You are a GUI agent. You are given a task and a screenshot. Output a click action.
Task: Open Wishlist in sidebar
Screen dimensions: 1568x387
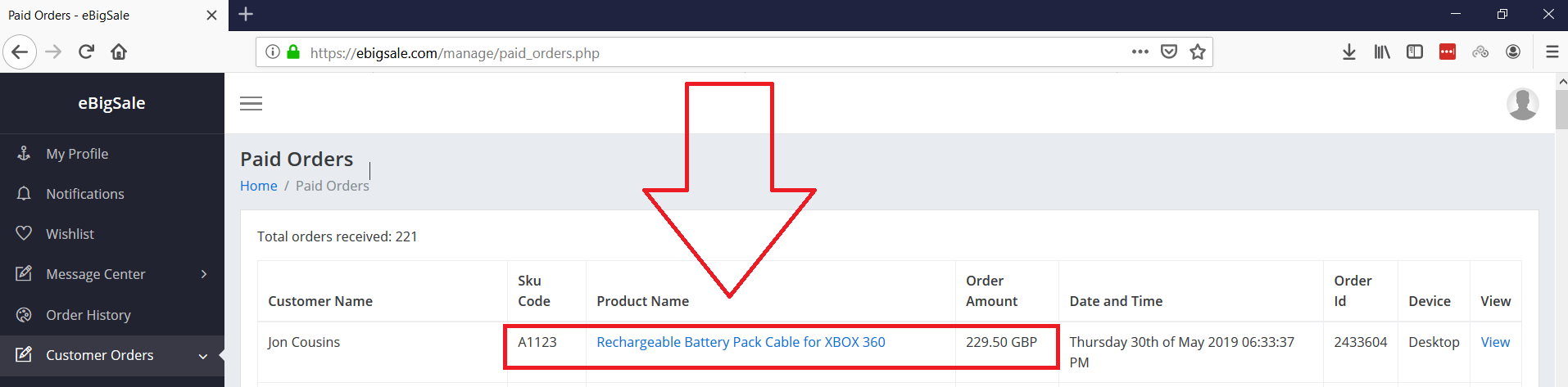(70, 234)
